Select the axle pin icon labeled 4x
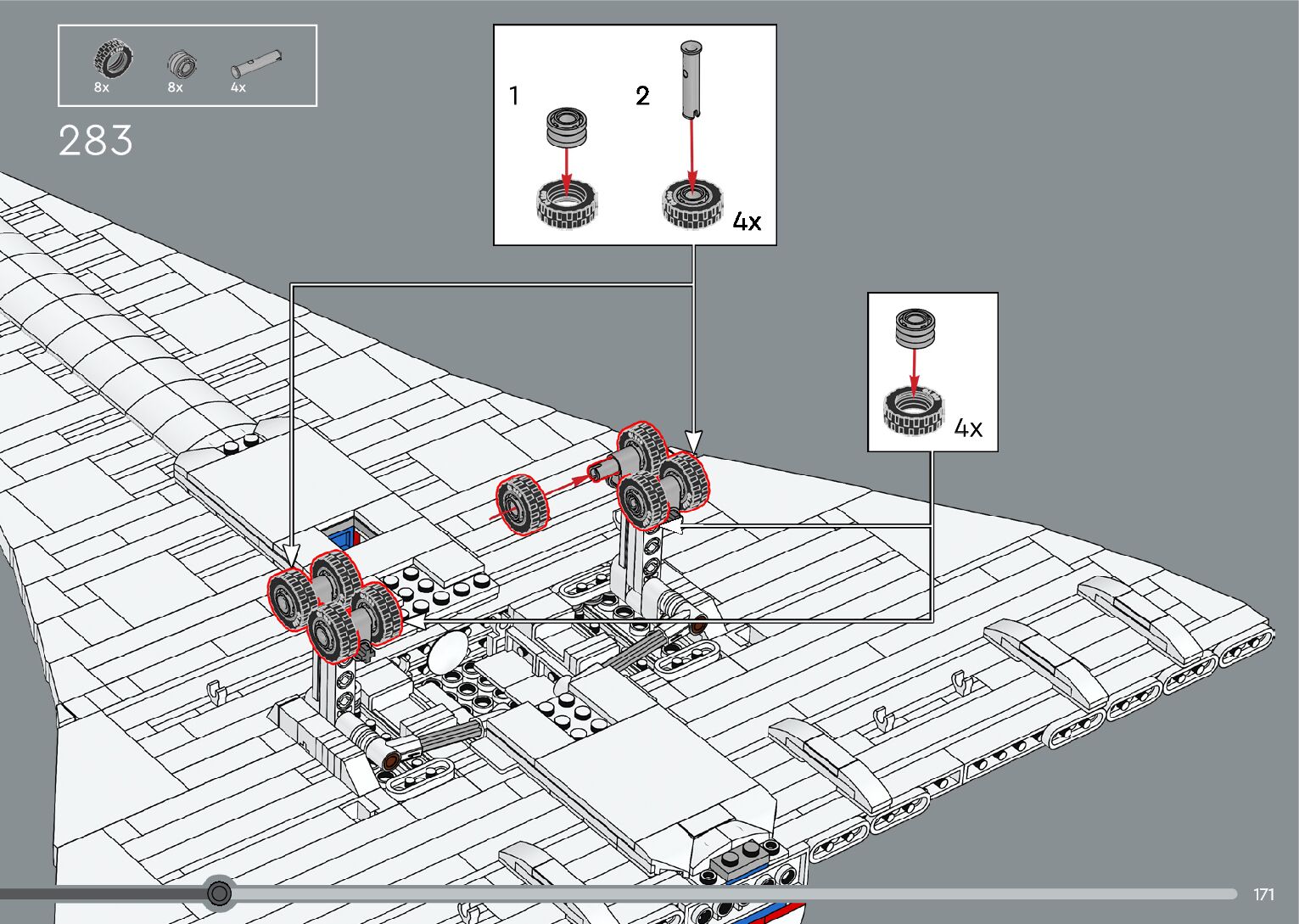This screenshot has width=1299, height=924. tap(255, 65)
